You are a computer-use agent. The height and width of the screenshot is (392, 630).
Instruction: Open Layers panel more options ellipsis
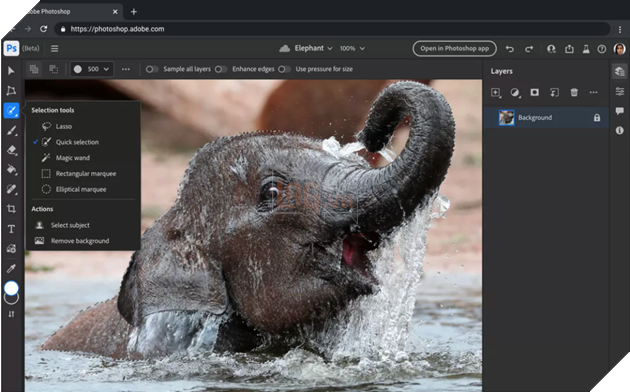[593, 92]
